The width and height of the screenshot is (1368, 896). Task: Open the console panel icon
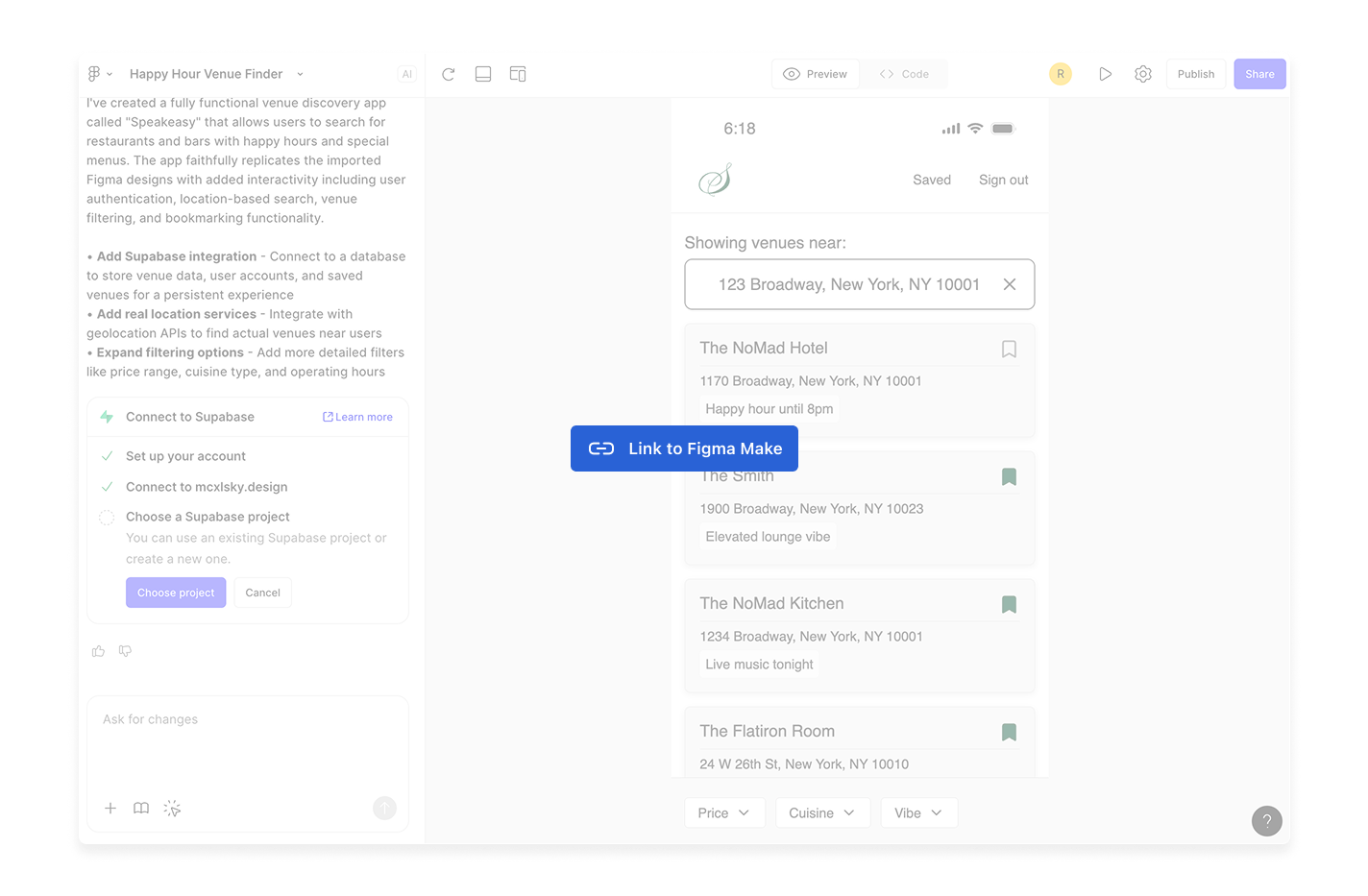(483, 73)
